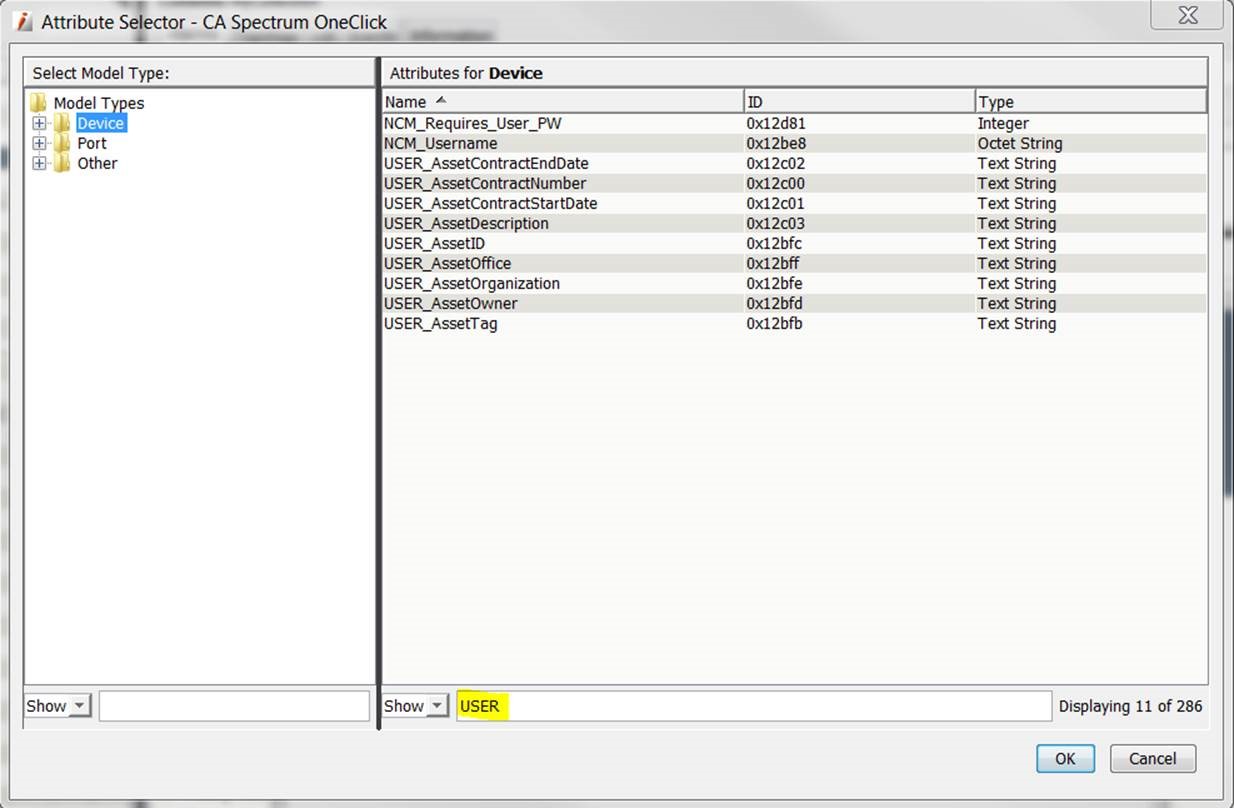The width and height of the screenshot is (1234, 808).
Task: Click ID value 0x12c02
Action: point(776,163)
